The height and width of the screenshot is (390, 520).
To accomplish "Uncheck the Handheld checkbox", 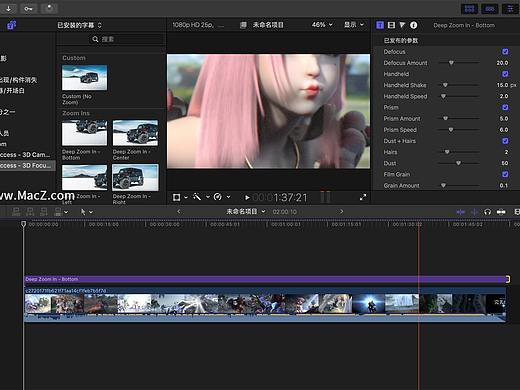I will pyautogui.click(x=505, y=74).
